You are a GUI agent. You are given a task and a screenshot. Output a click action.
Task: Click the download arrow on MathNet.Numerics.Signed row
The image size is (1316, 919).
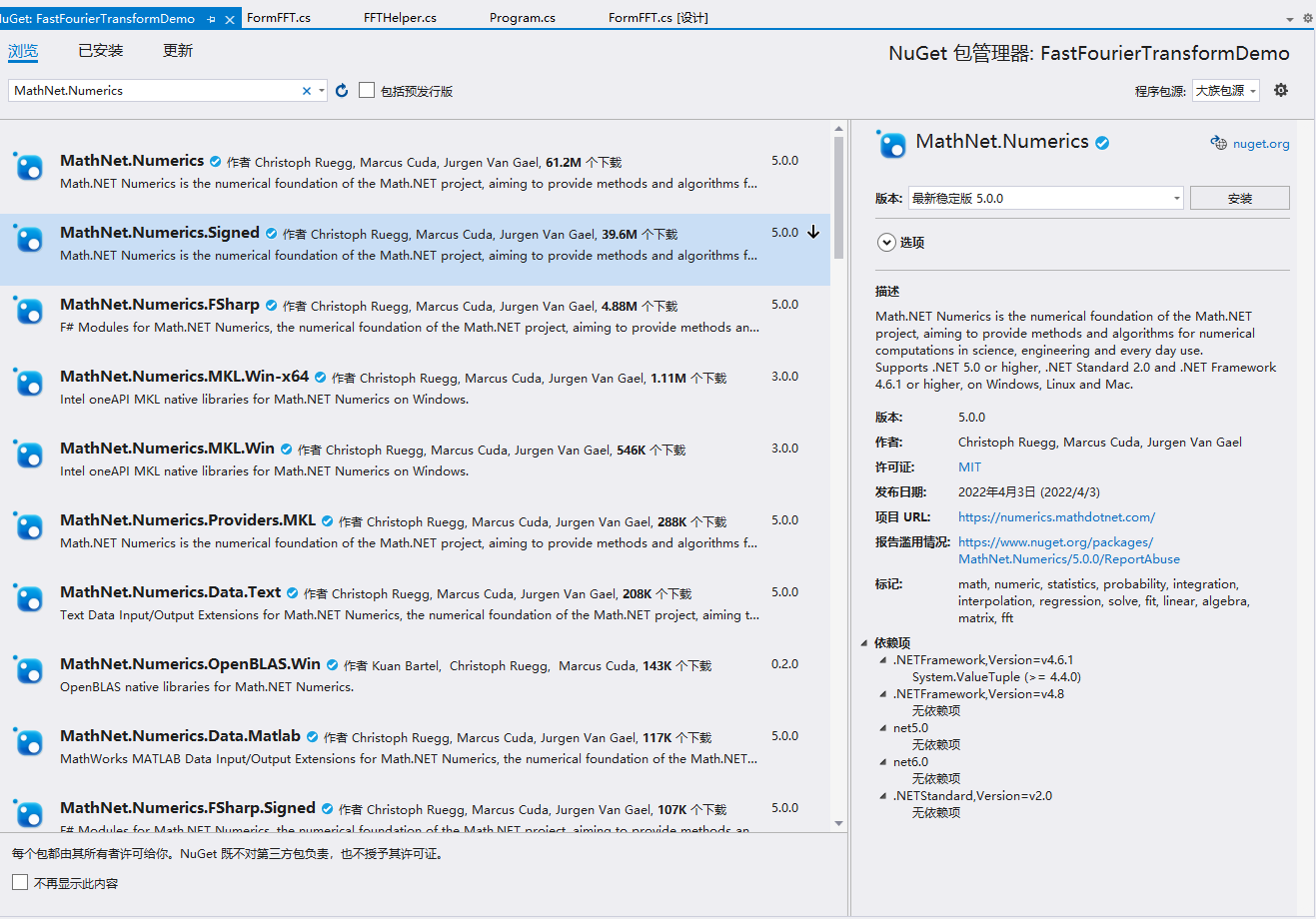813,232
